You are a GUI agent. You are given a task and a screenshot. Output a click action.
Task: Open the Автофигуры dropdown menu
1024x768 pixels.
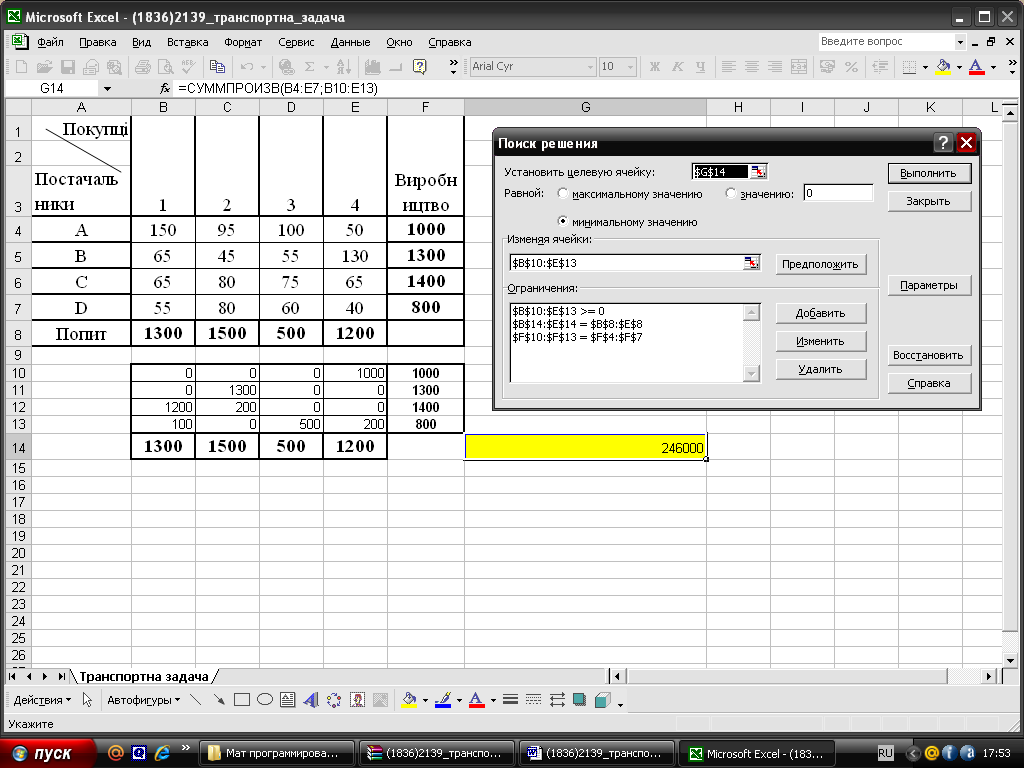(x=143, y=700)
